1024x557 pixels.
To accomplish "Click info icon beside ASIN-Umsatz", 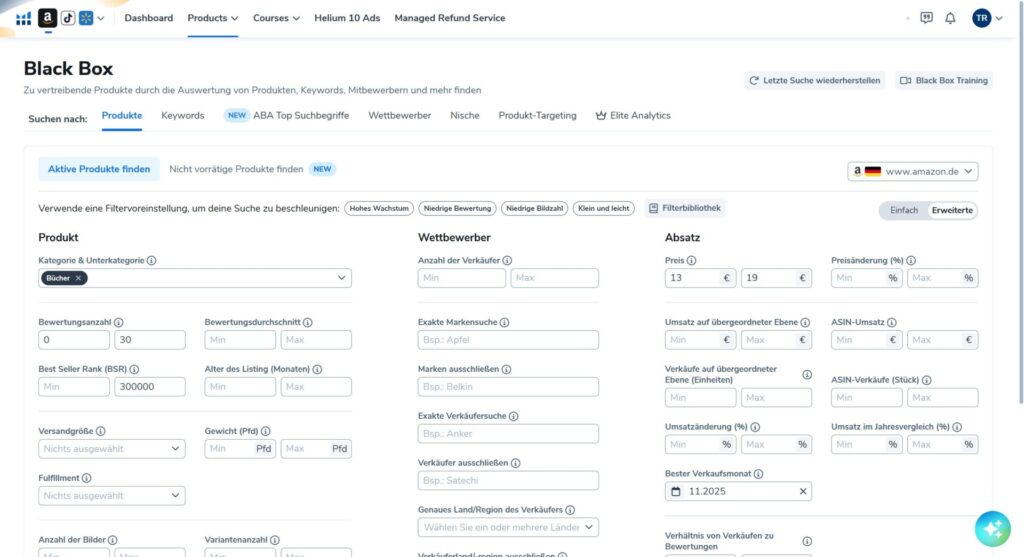I will pyautogui.click(x=892, y=323).
